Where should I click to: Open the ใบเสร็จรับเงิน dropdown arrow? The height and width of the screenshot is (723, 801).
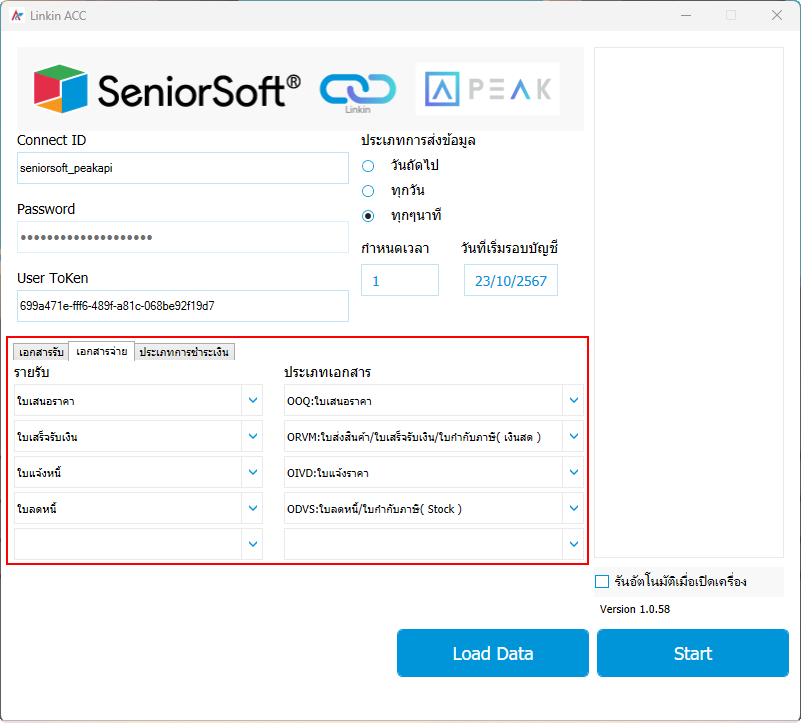252,436
